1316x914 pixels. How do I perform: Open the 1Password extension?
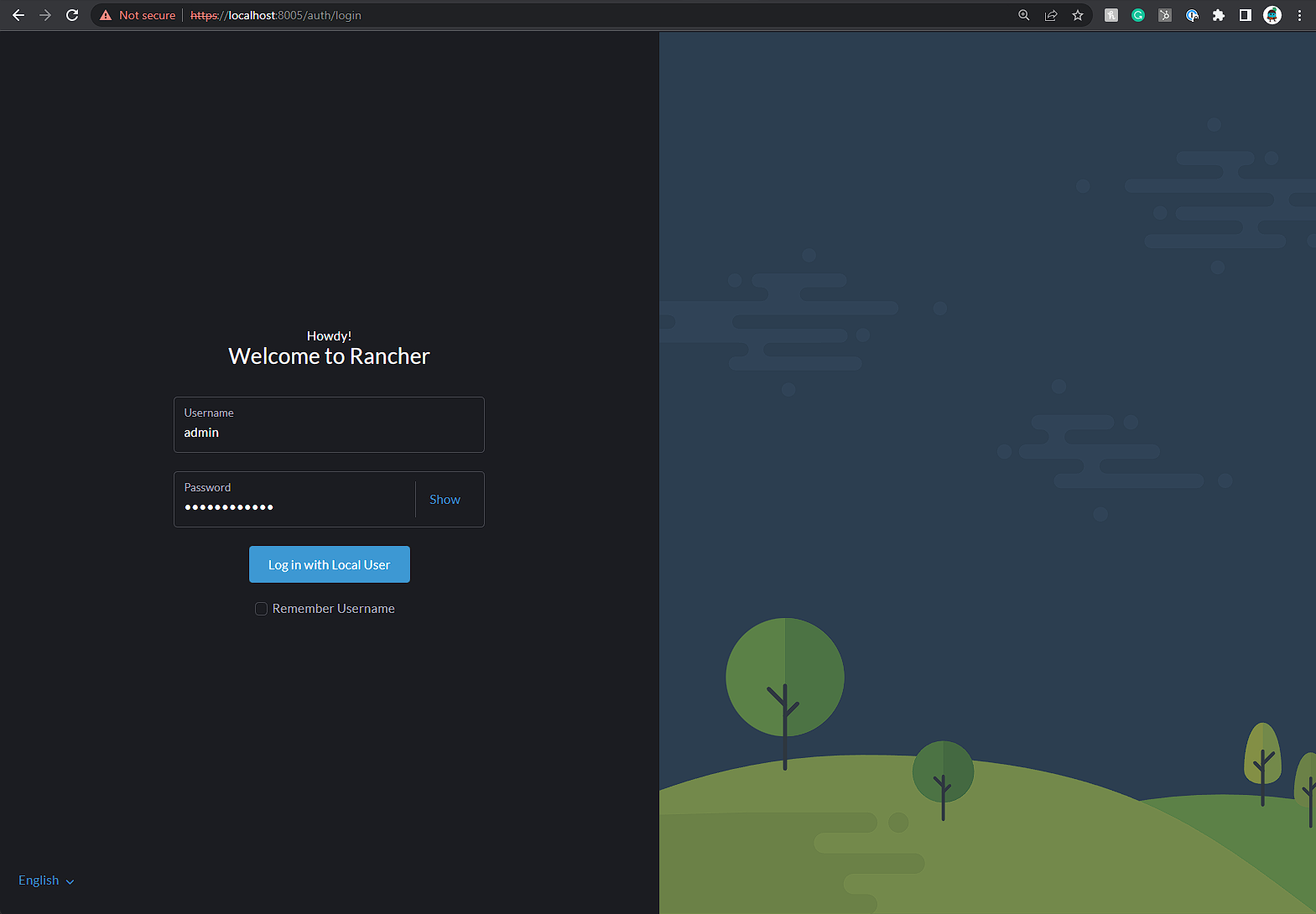[x=1192, y=15]
